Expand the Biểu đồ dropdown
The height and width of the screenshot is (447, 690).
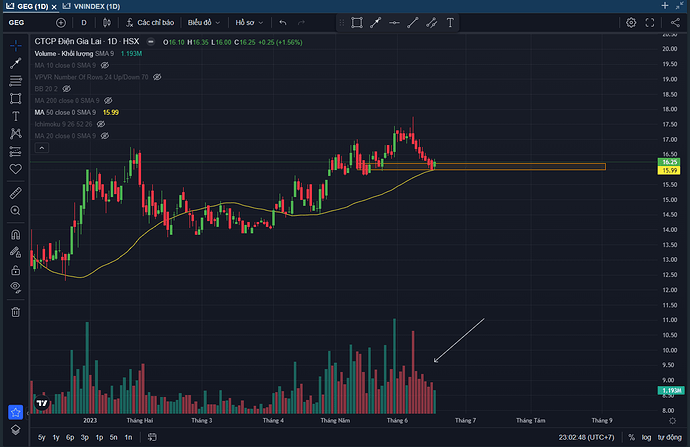click(203, 21)
